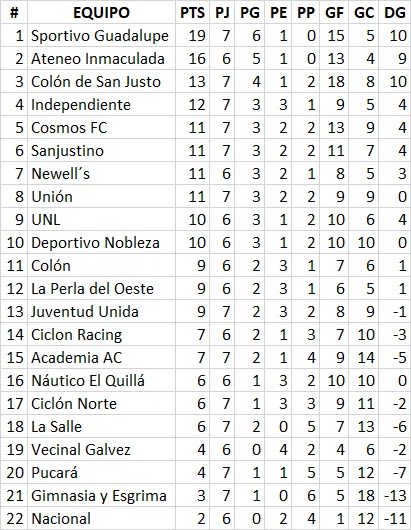Click the DG column header
The width and height of the screenshot is (411, 530).
coord(394,13)
